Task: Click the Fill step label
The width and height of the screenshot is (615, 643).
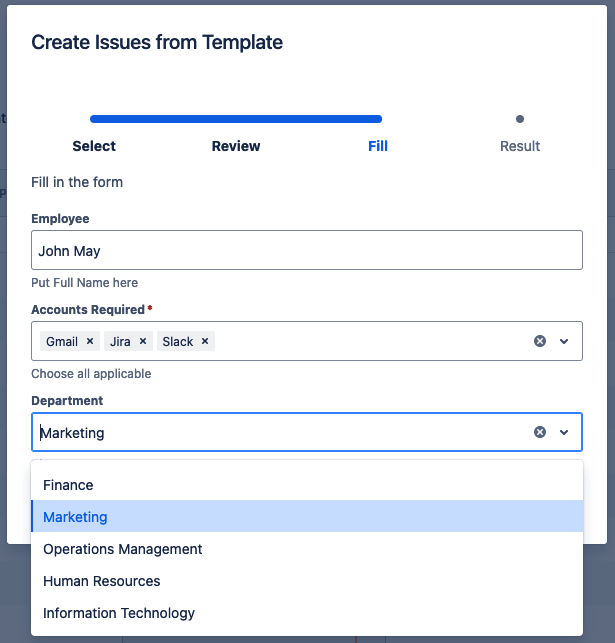Action: tap(378, 146)
